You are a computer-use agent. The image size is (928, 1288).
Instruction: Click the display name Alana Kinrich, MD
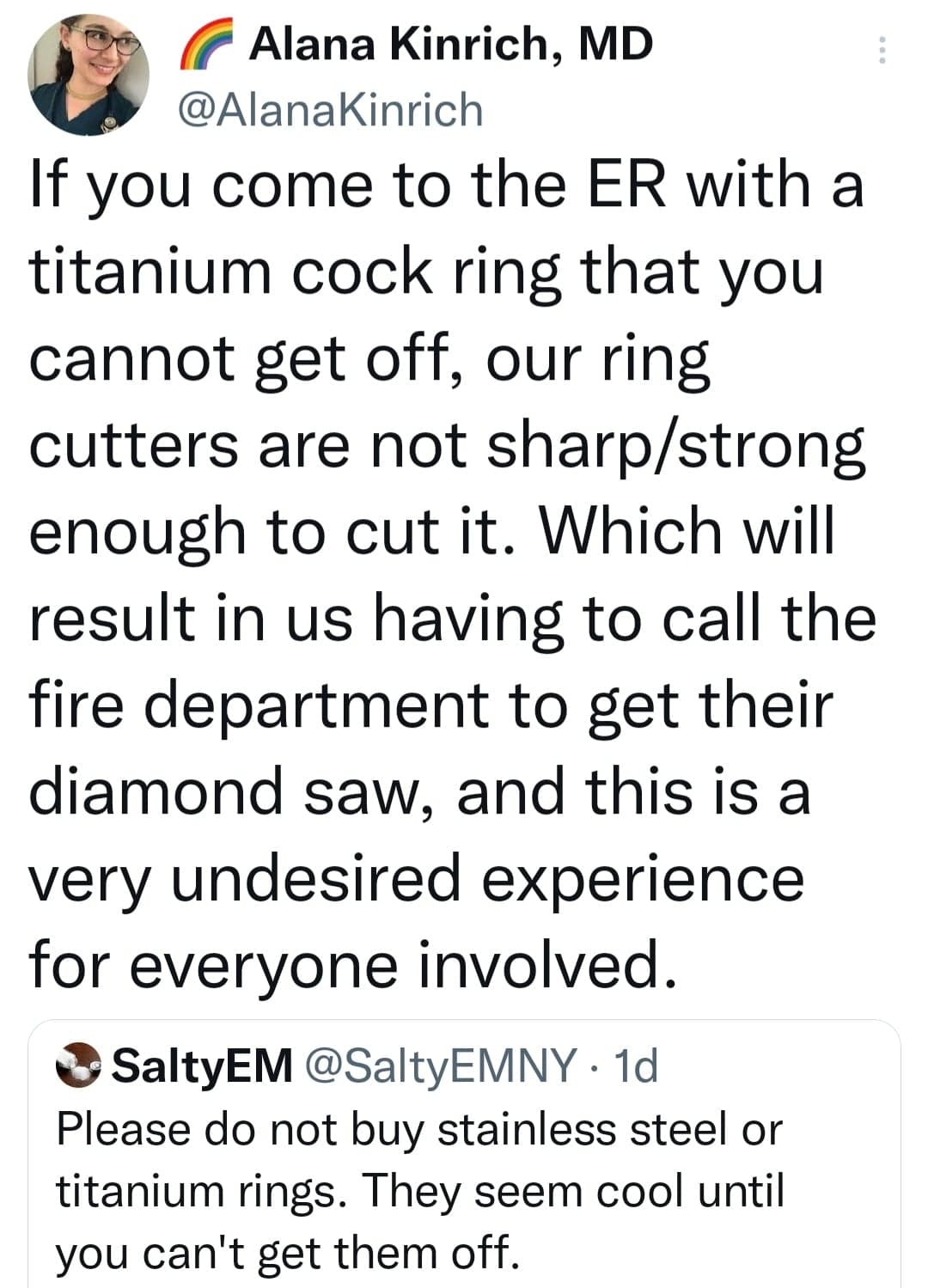(450, 43)
